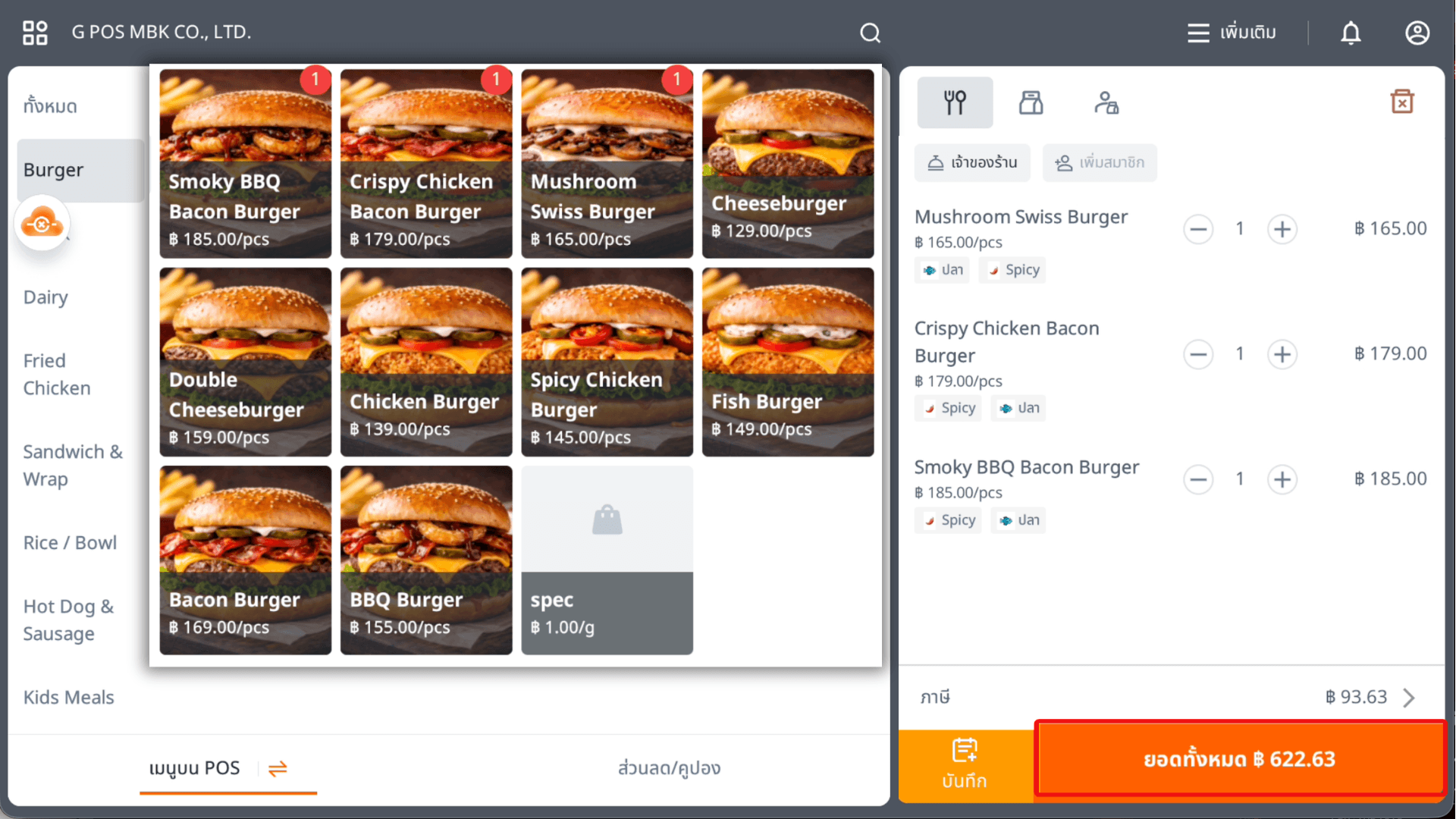Add Double Cheeseburger to the order

(245, 362)
